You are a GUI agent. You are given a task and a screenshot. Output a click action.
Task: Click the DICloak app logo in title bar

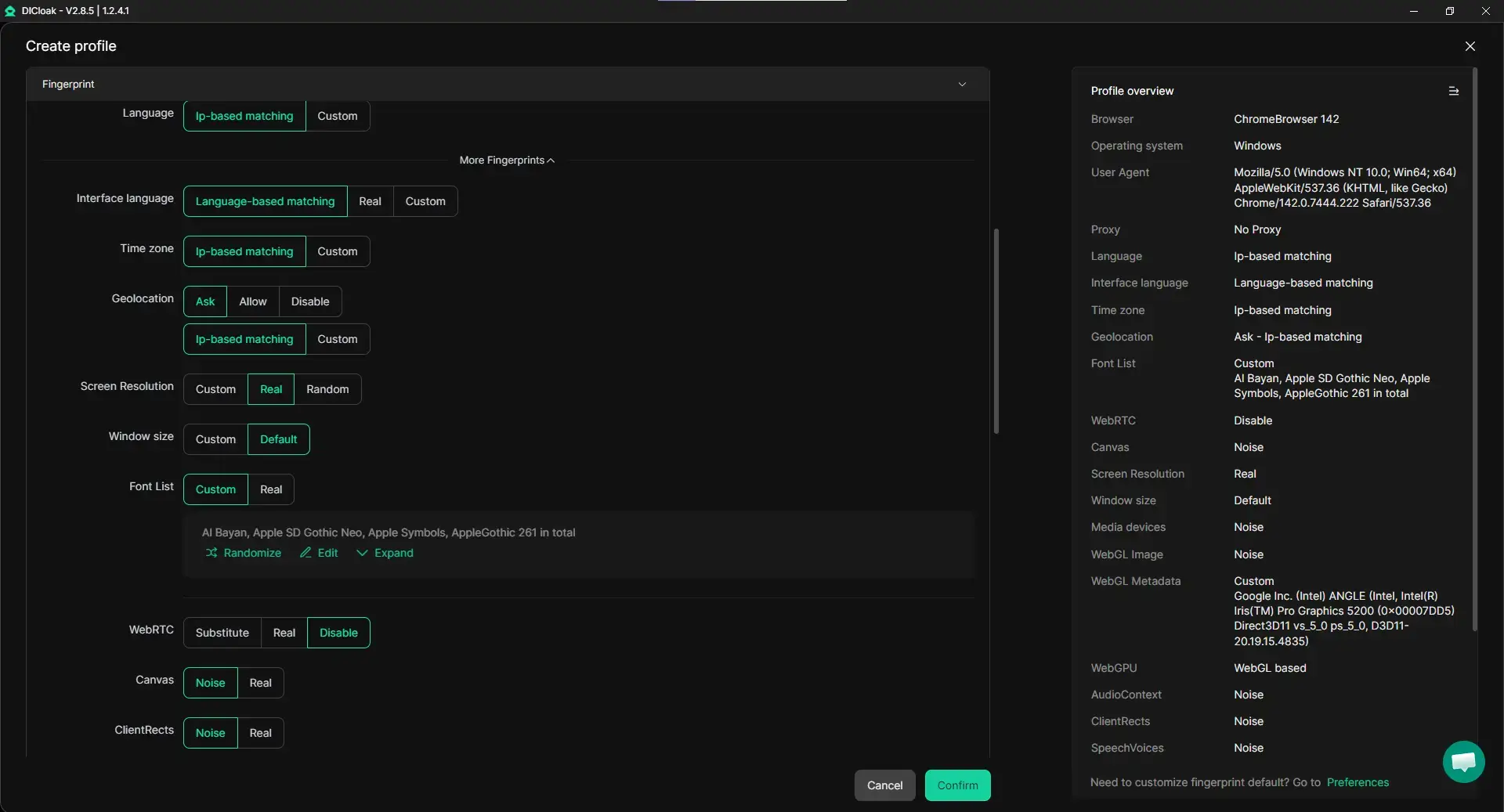(x=10, y=11)
